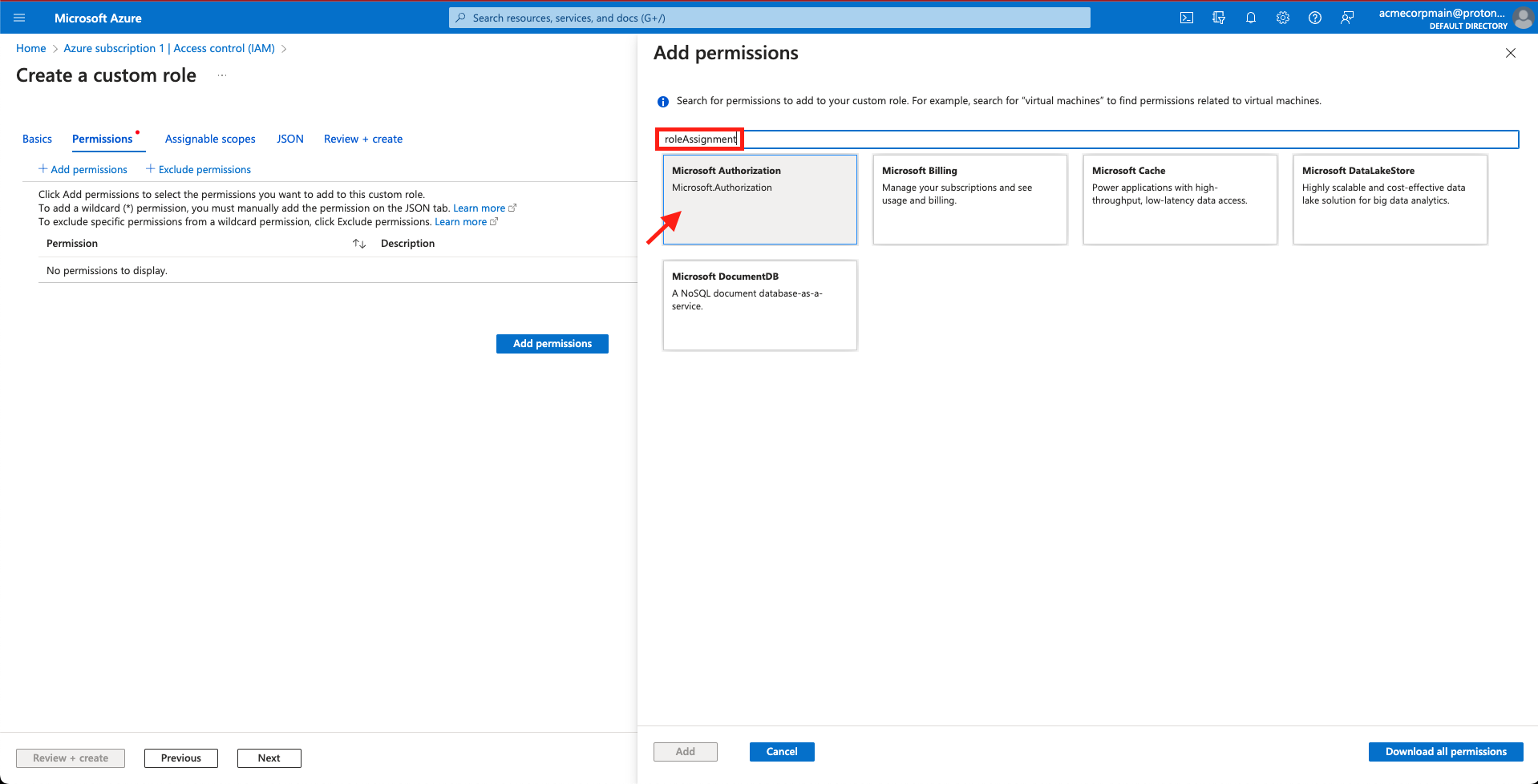Focus the global Search resources box

point(770,18)
